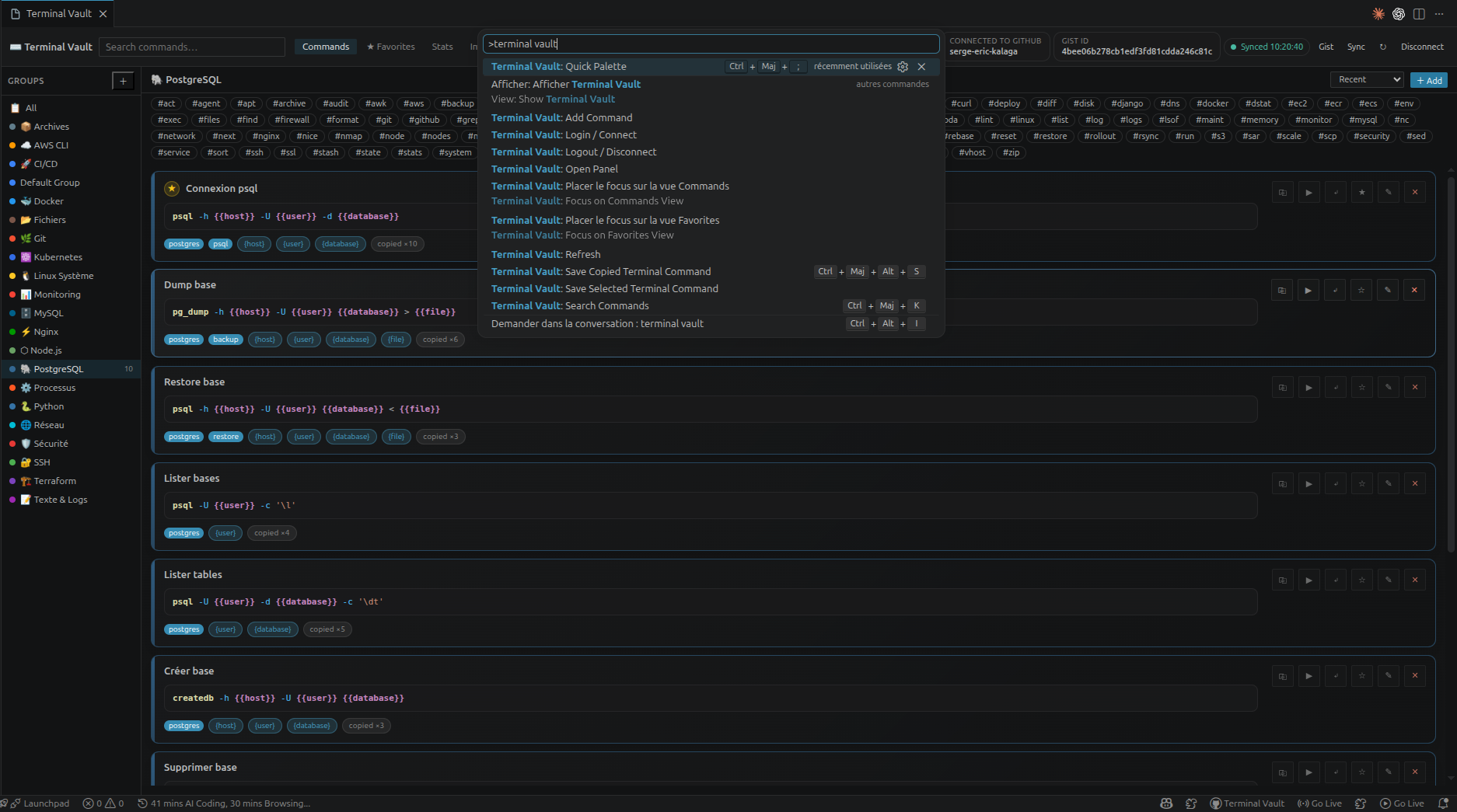1457x812 pixels.
Task: Focus the Search commands input field
Action: [x=192, y=47]
